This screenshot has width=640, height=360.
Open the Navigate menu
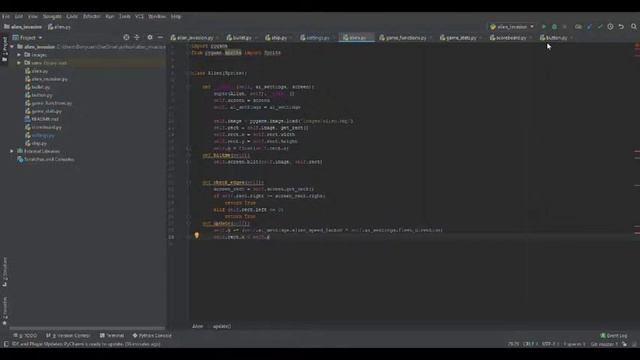(x=52, y=16)
